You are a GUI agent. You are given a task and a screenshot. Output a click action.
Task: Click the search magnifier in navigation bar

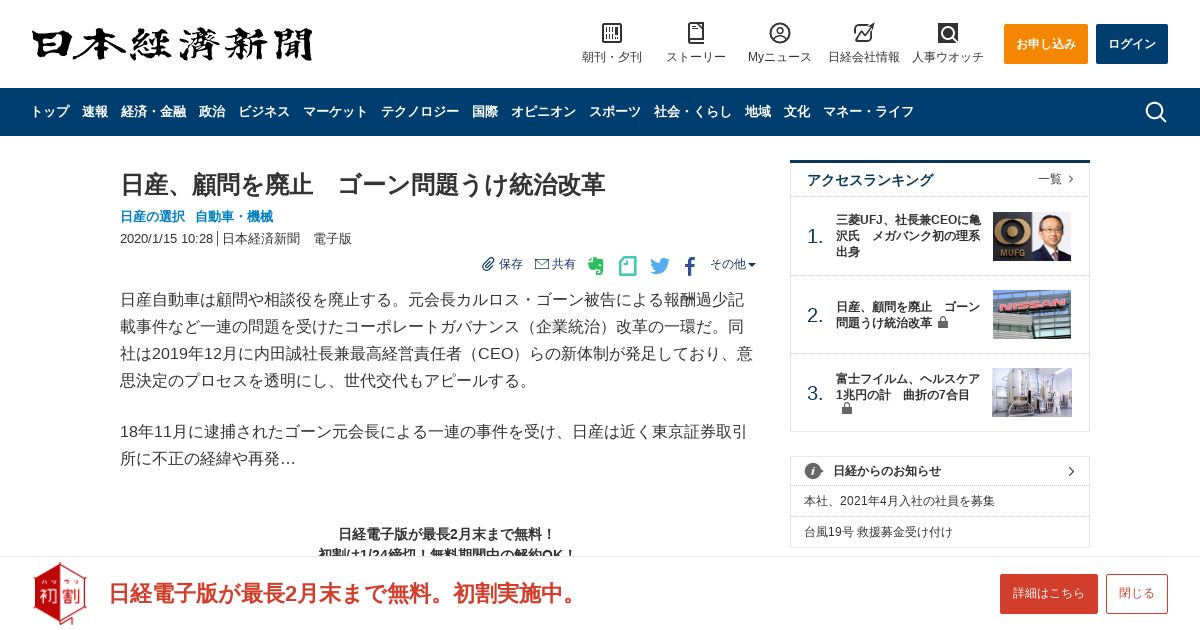click(x=1156, y=112)
